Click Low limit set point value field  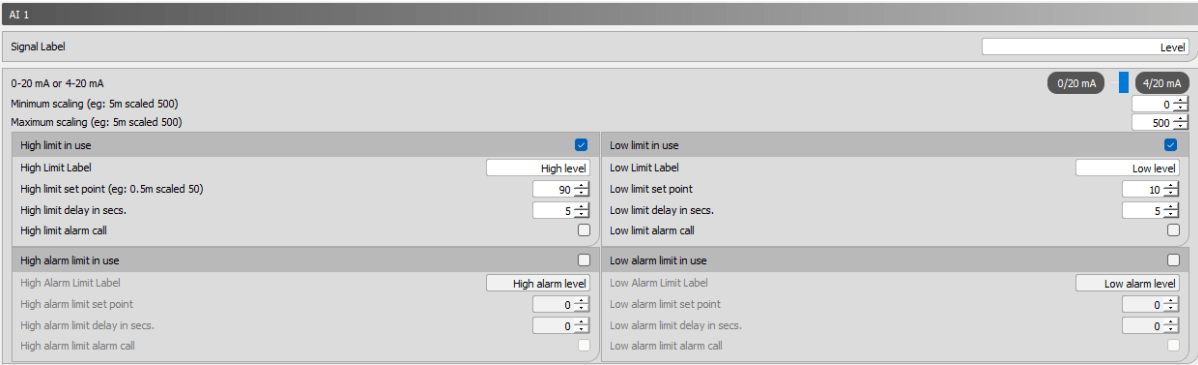(x=1142, y=189)
